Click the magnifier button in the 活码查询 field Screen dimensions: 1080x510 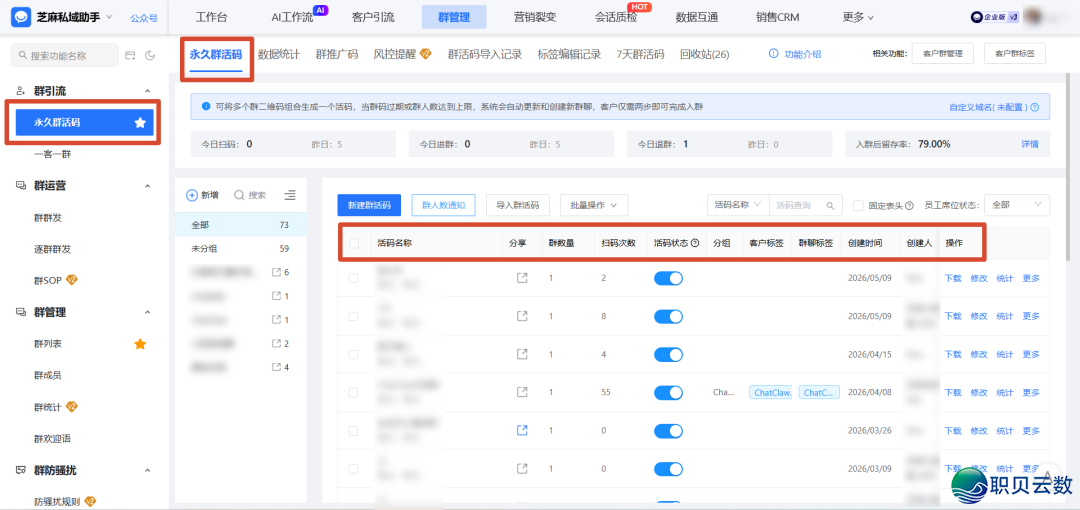(x=831, y=205)
